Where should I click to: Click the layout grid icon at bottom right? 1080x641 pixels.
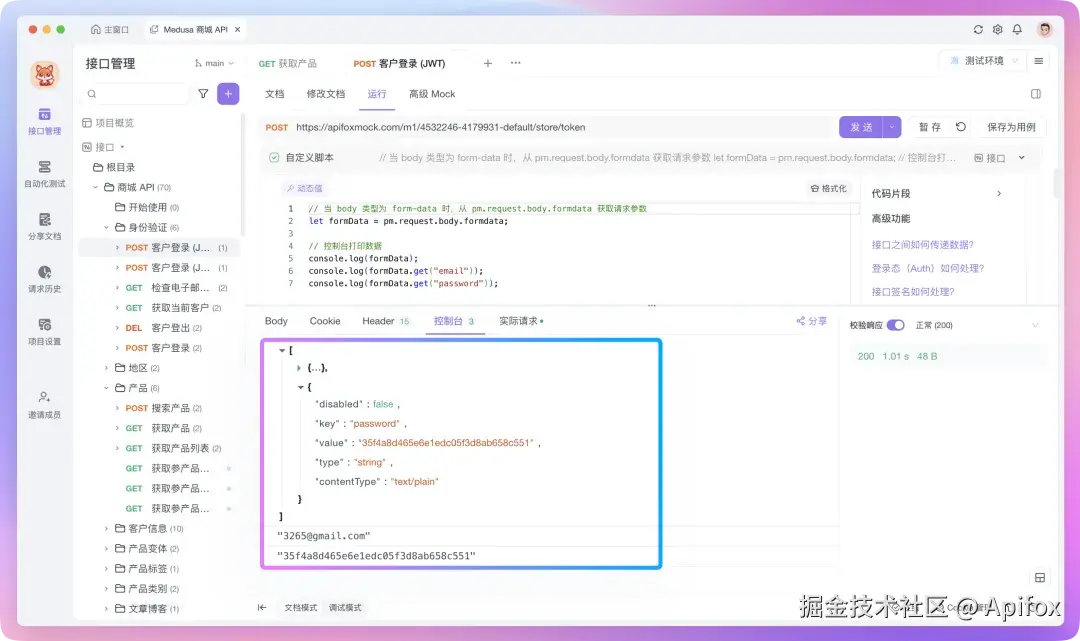coord(1040,578)
